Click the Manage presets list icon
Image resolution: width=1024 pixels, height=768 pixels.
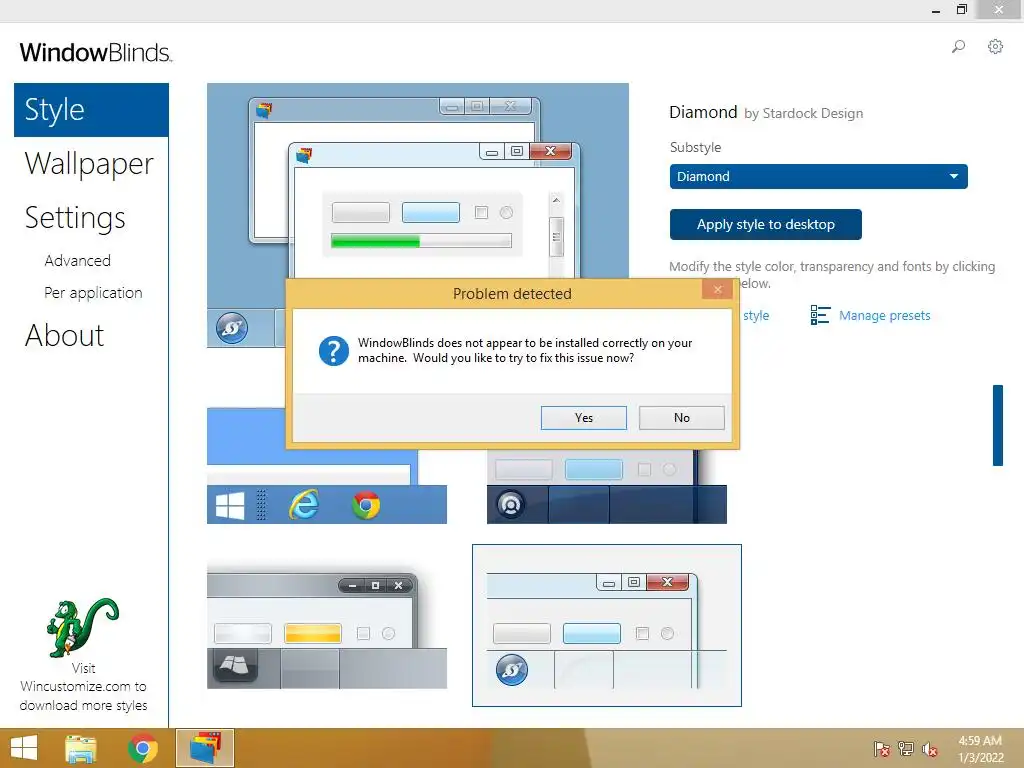click(x=820, y=315)
